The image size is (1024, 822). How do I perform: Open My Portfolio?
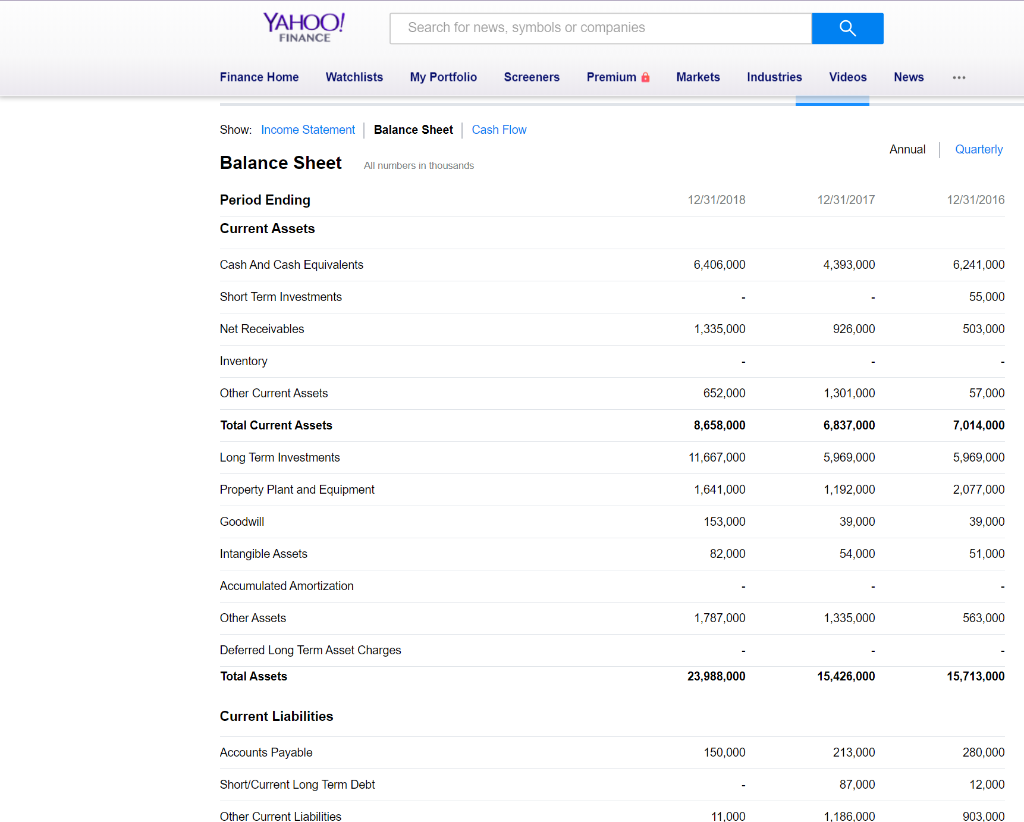(x=443, y=77)
